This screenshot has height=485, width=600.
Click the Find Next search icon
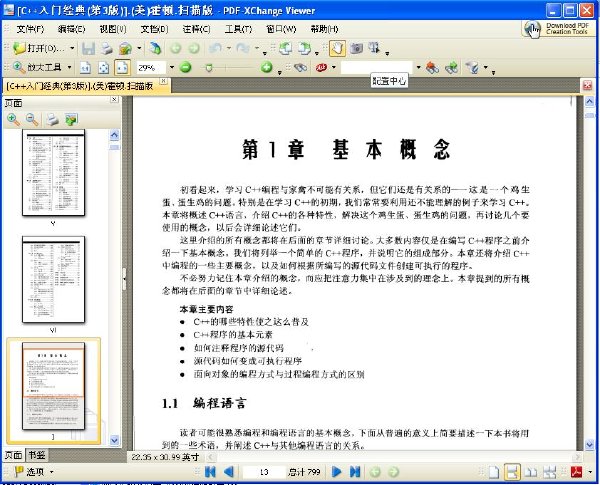[x=452, y=67]
